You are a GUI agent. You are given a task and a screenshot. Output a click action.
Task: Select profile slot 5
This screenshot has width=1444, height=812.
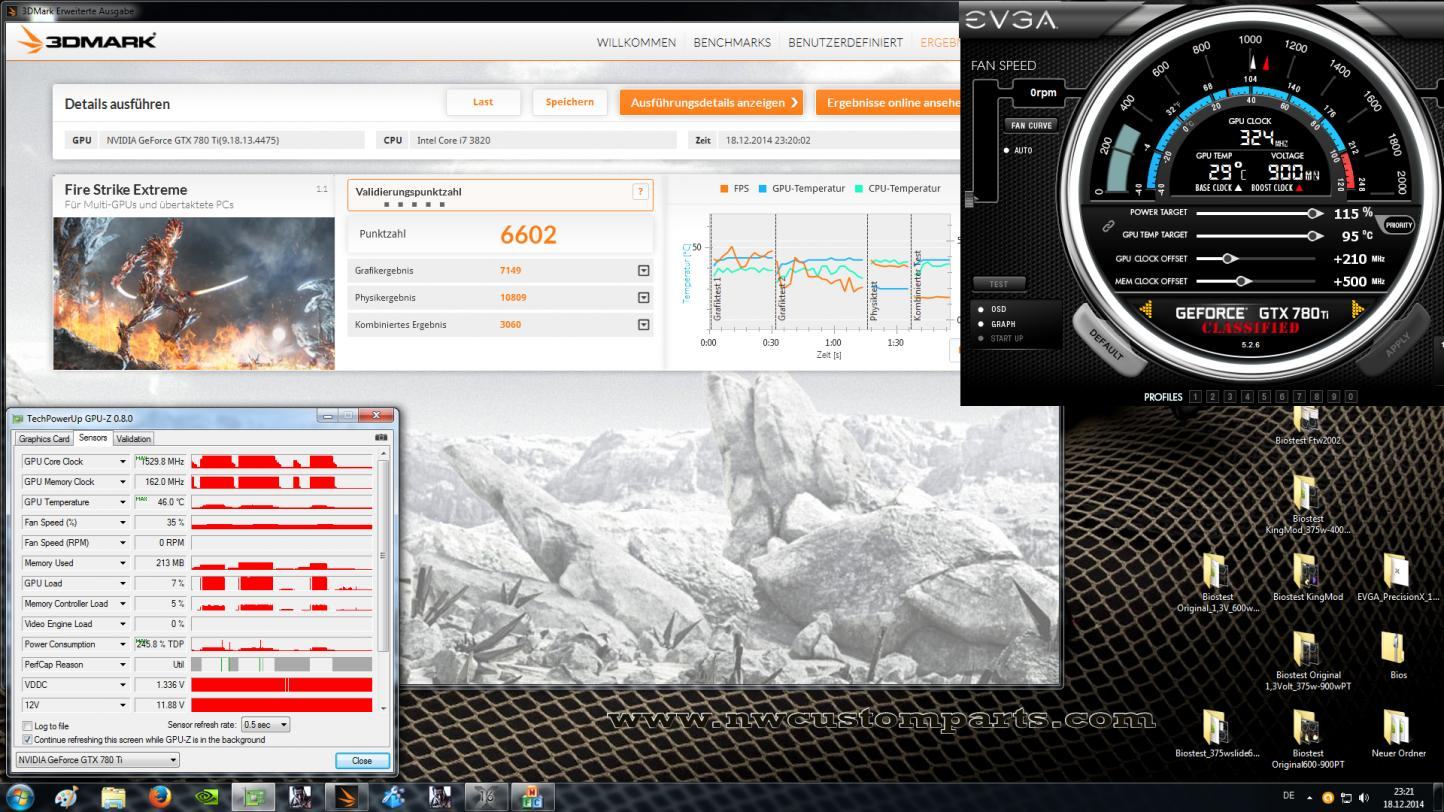1264,397
